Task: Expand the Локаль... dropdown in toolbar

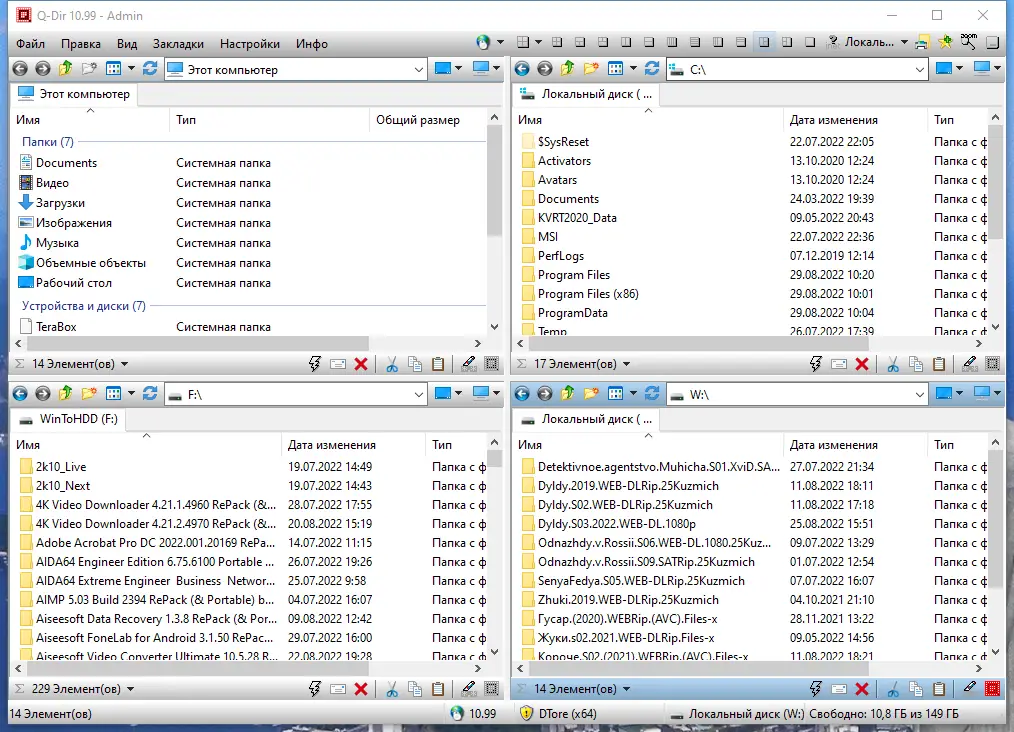Action: 904,43
